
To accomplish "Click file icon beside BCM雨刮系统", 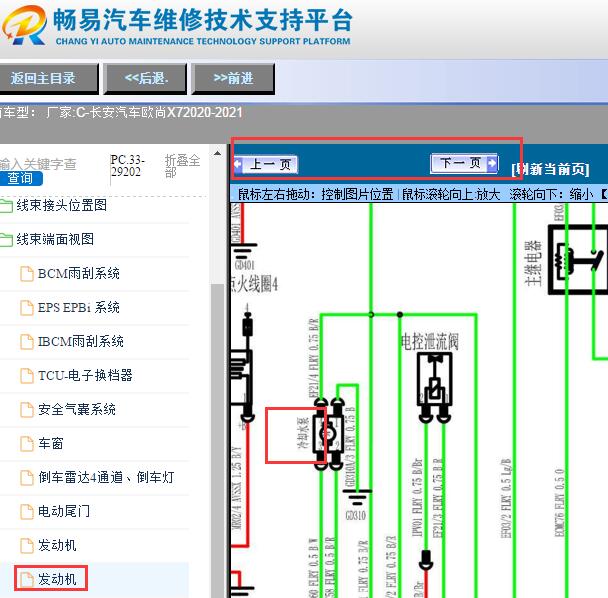I will click(x=27, y=274).
